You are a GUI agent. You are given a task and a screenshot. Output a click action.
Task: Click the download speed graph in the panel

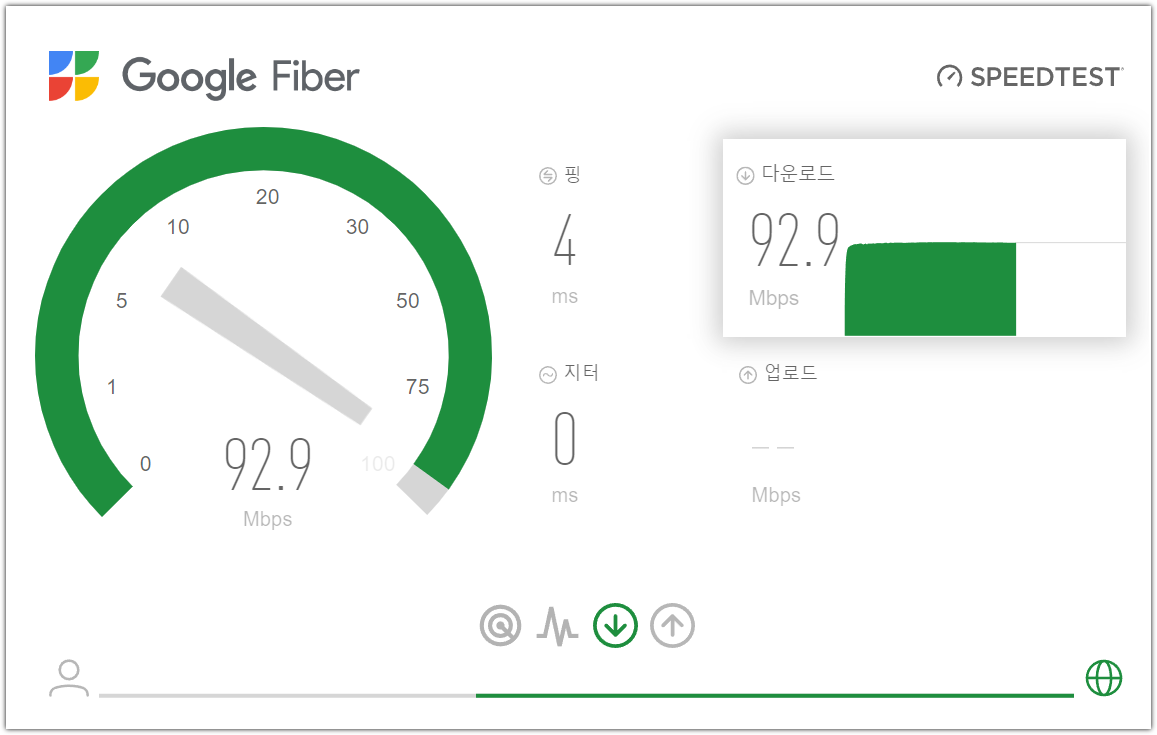(x=929, y=289)
